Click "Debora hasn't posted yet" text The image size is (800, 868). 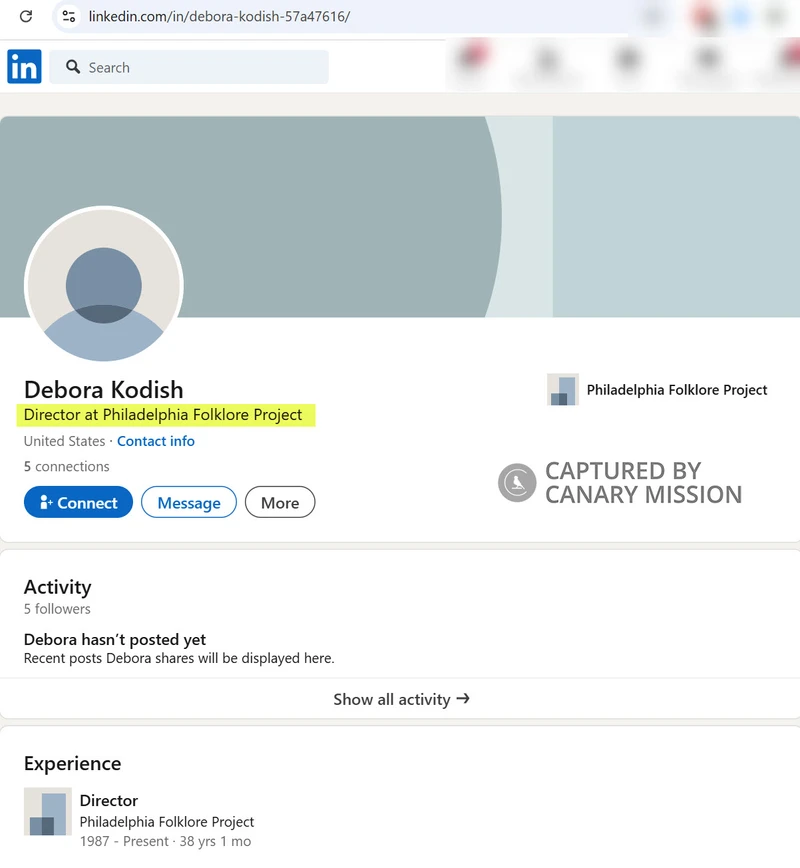click(115, 639)
